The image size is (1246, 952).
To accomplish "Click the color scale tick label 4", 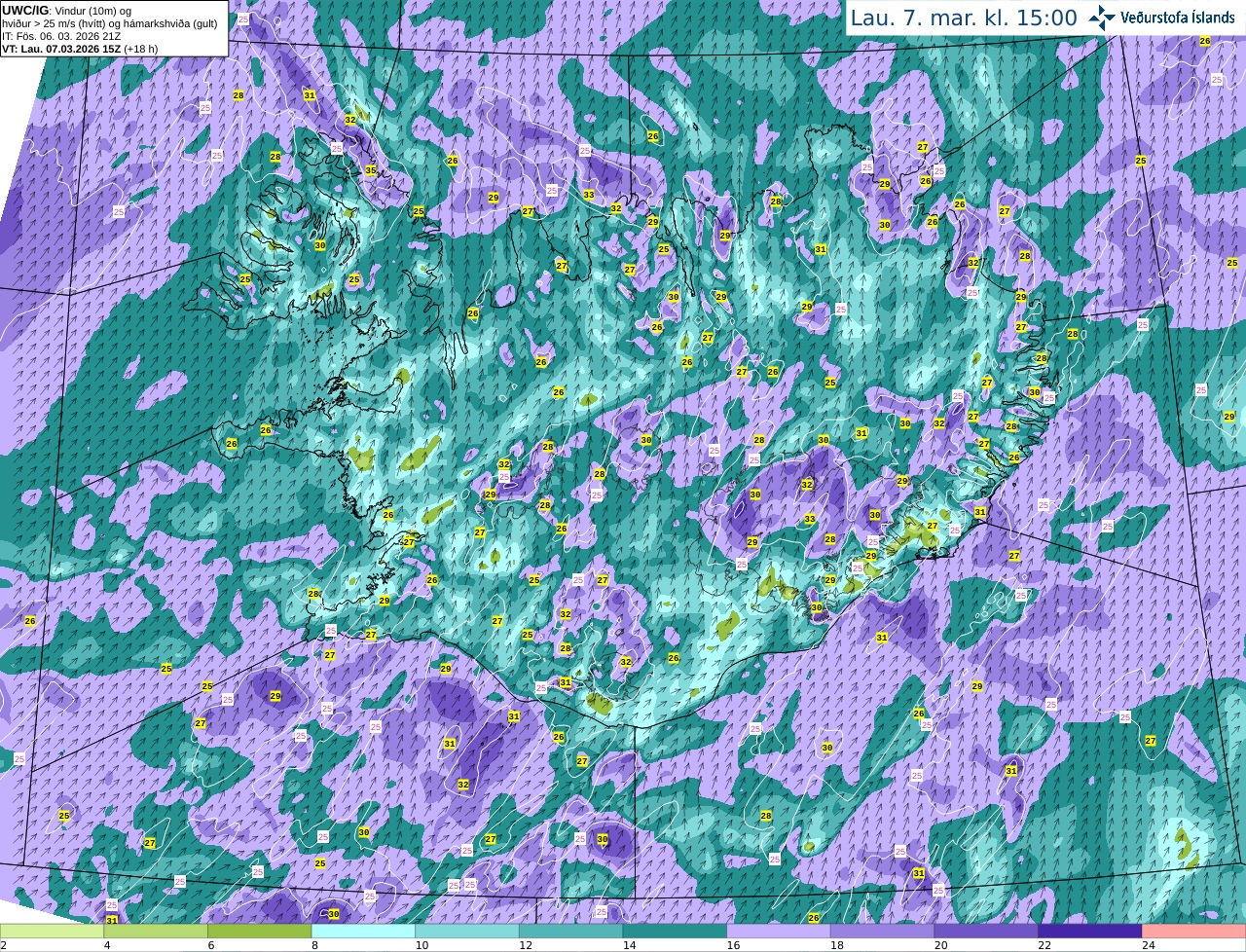I will pos(107,946).
